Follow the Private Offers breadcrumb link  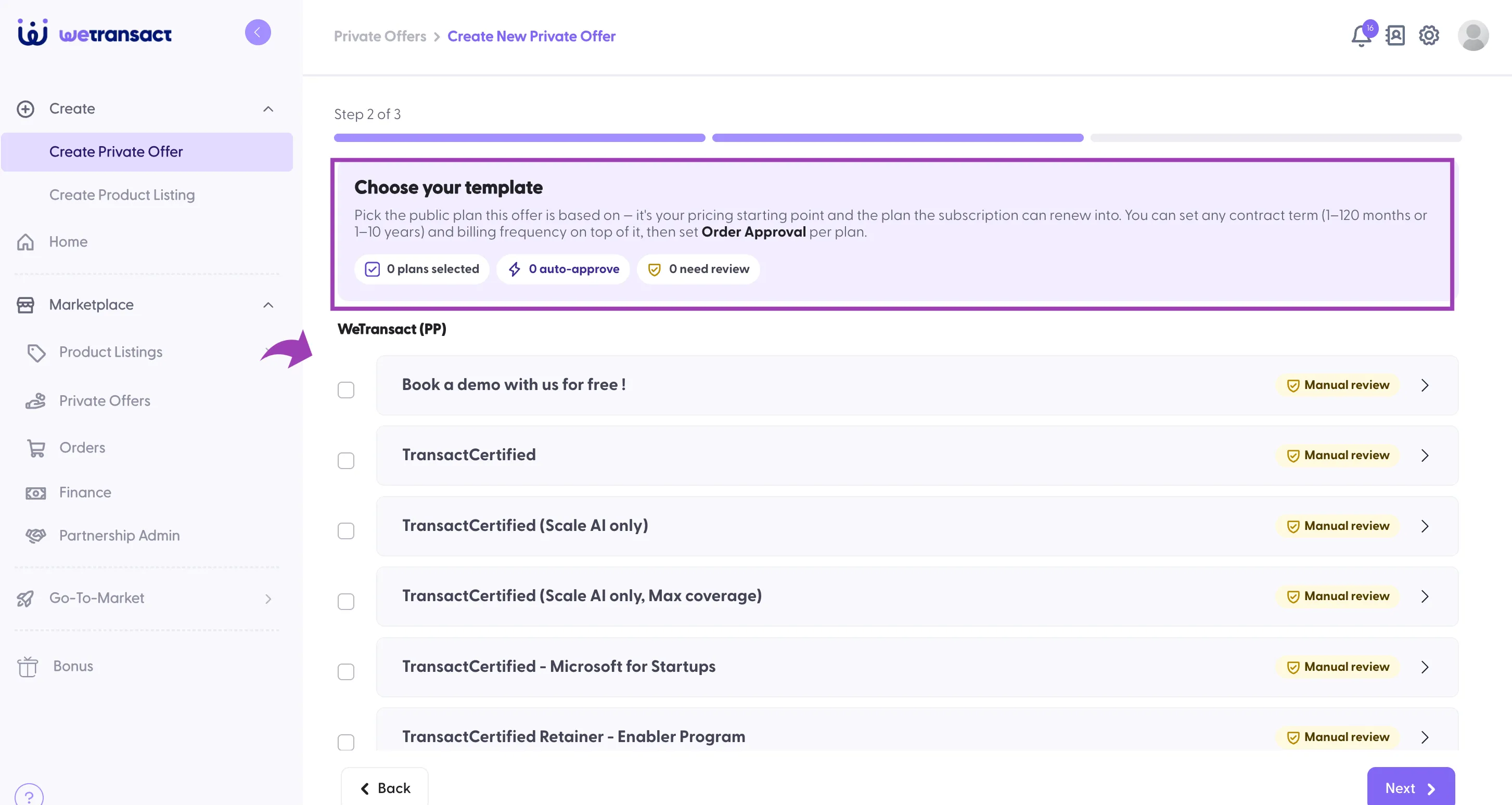click(x=380, y=36)
